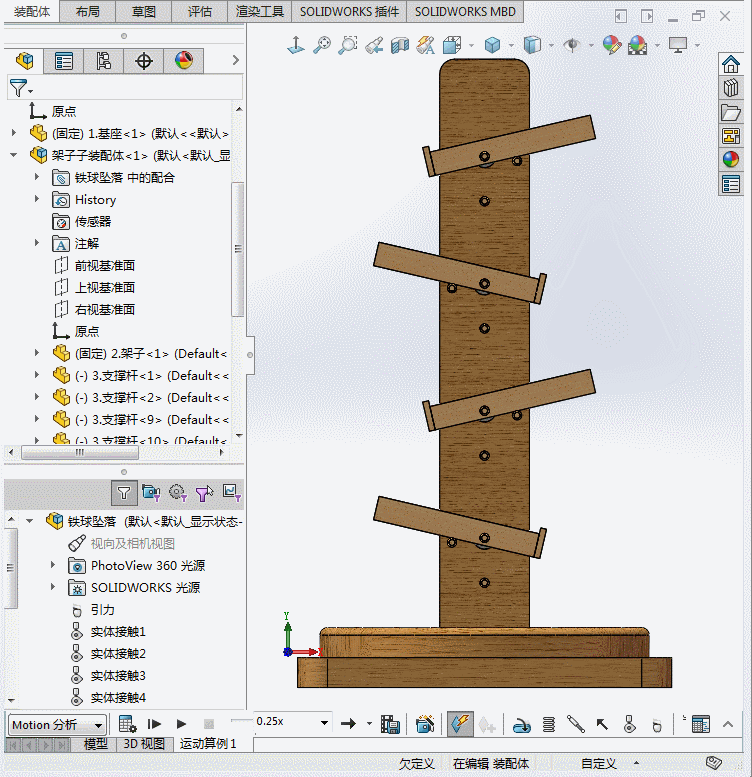The width and height of the screenshot is (752, 777).
Task: Expand the PhotoView 360 光源 folder
Action: pos(53,565)
